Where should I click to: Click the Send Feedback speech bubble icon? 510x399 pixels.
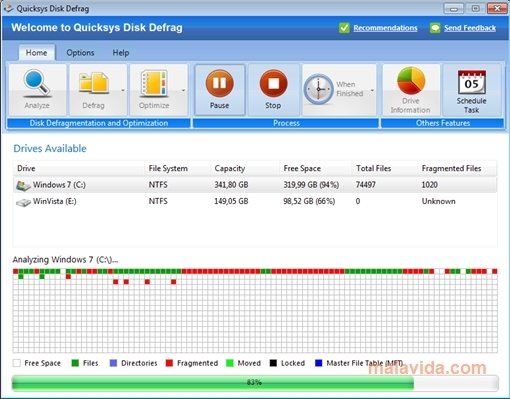click(435, 28)
